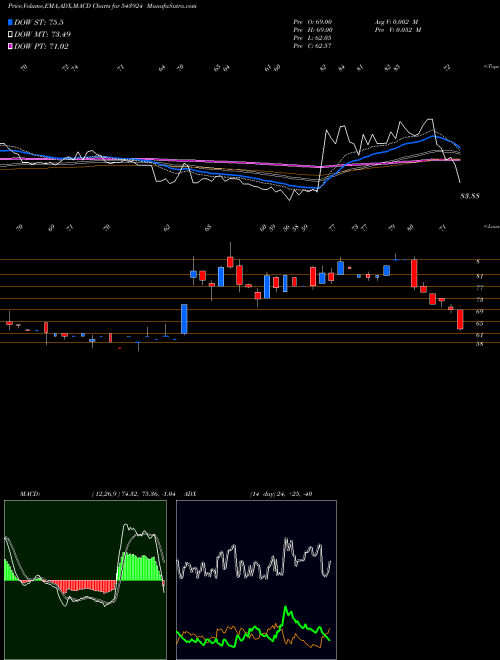Click the magenta DOW PT legend swatch

point(10,46)
